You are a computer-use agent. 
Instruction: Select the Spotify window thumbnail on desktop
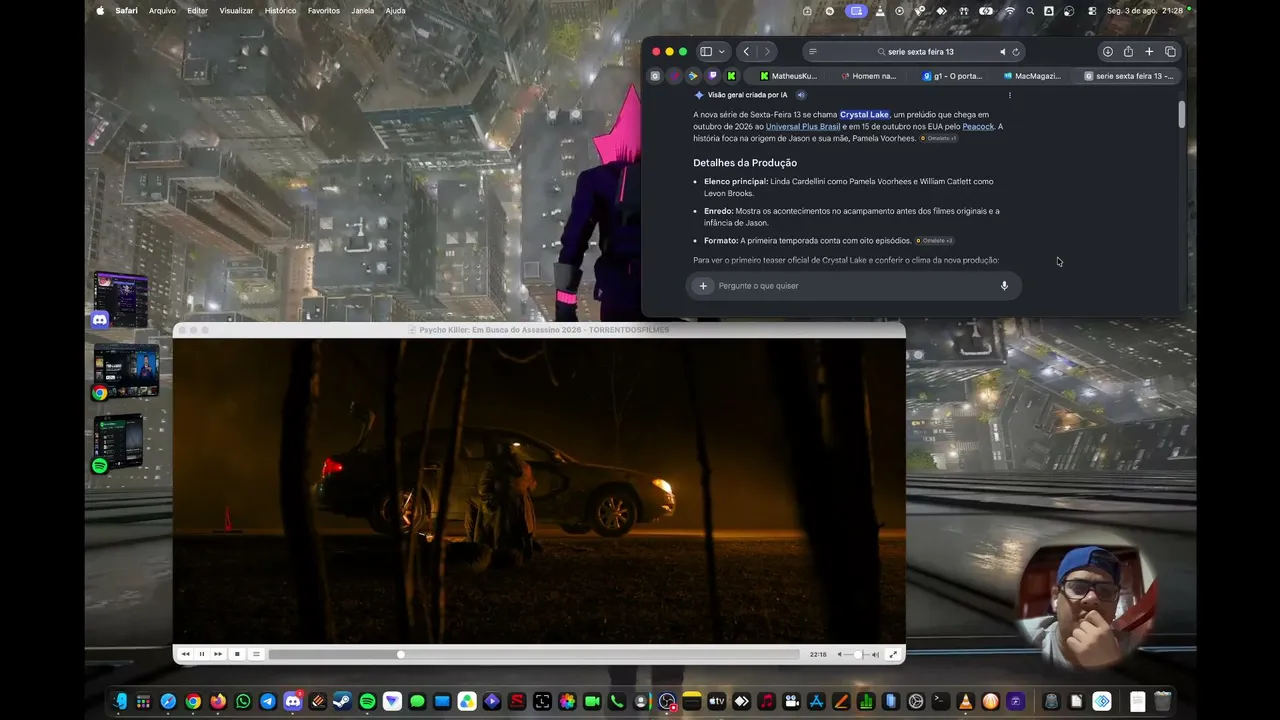[119, 443]
